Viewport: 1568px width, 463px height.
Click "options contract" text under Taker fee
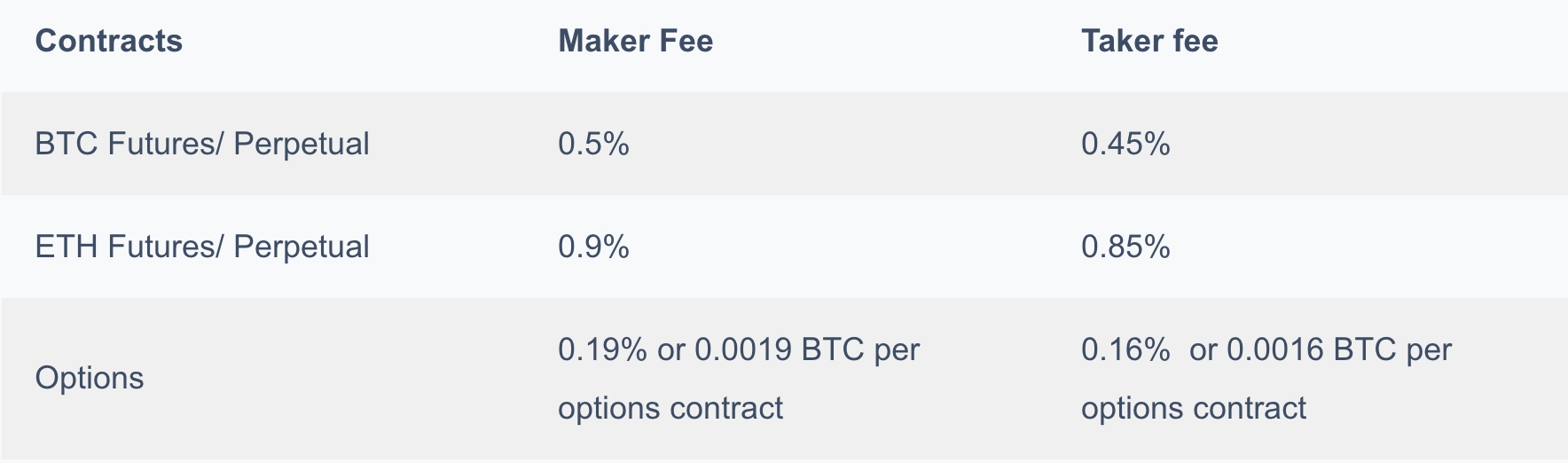coord(1194,408)
